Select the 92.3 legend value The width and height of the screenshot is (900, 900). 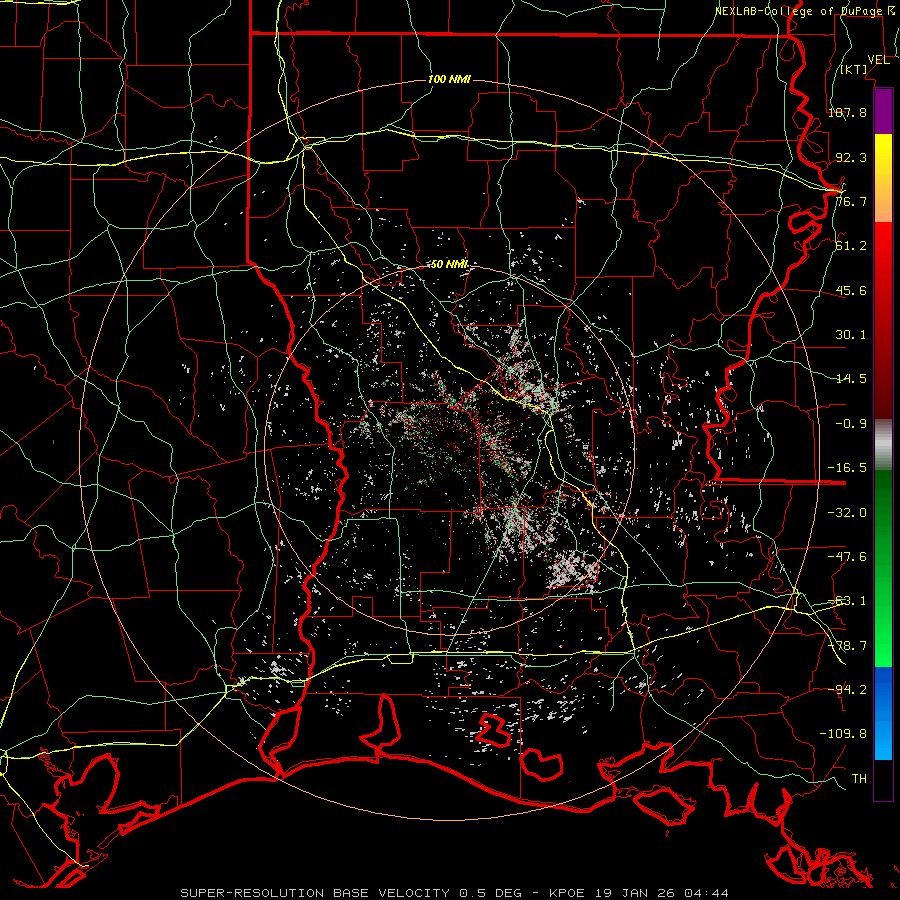click(x=851, y=157)
